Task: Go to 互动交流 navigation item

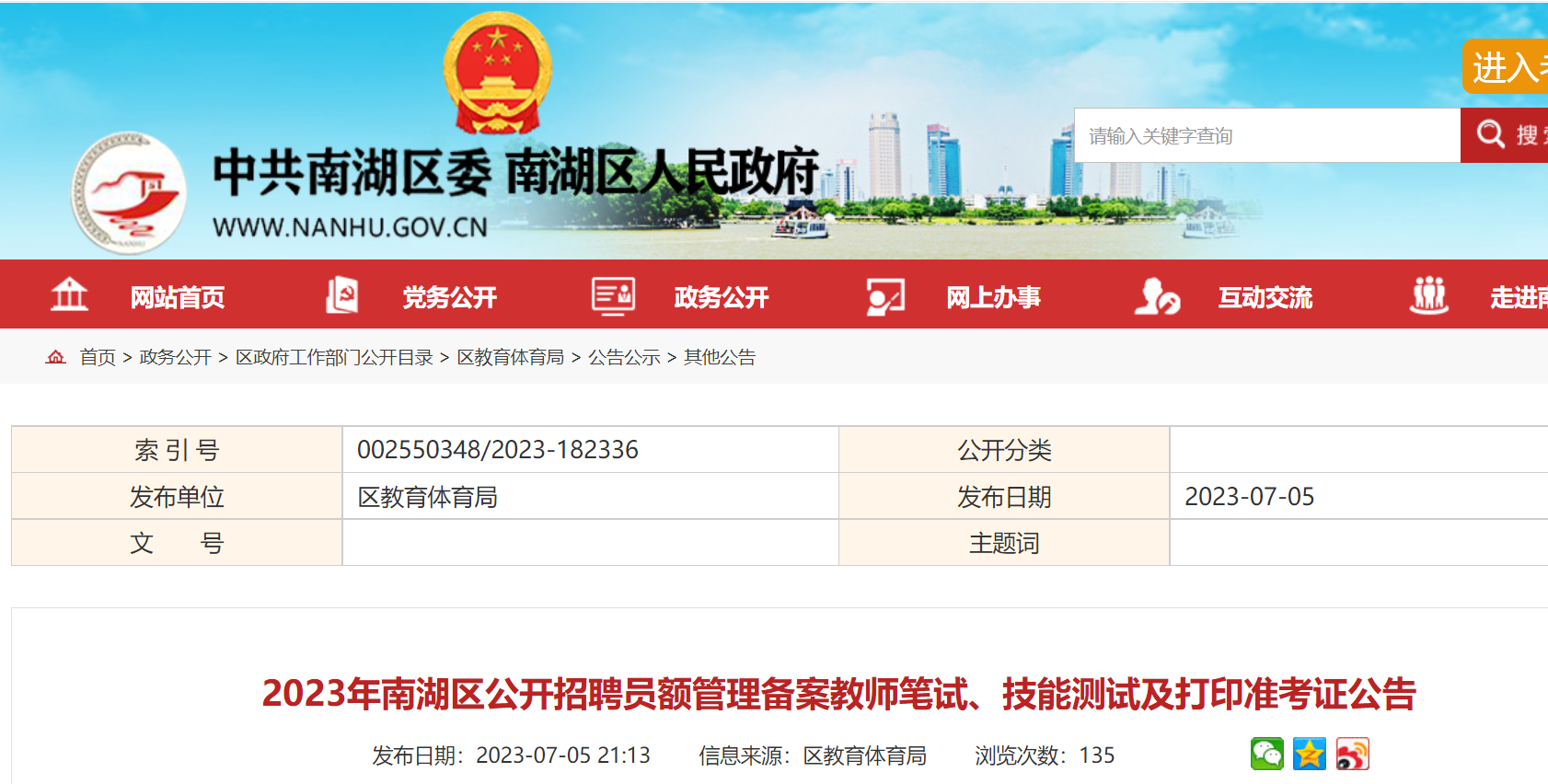Action: click(1265, 297)
